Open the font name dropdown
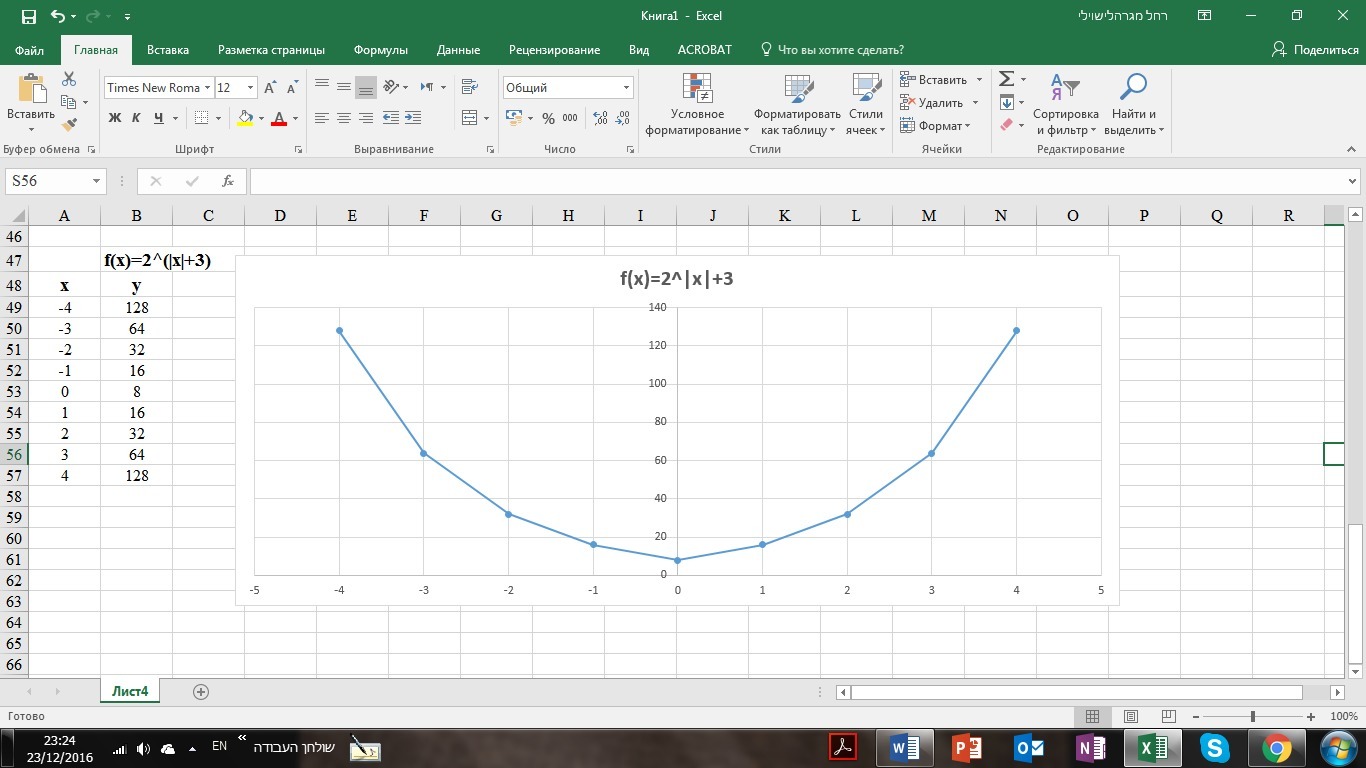The width and height of the screenshot is (1366, 768). (x=207, y=88)
